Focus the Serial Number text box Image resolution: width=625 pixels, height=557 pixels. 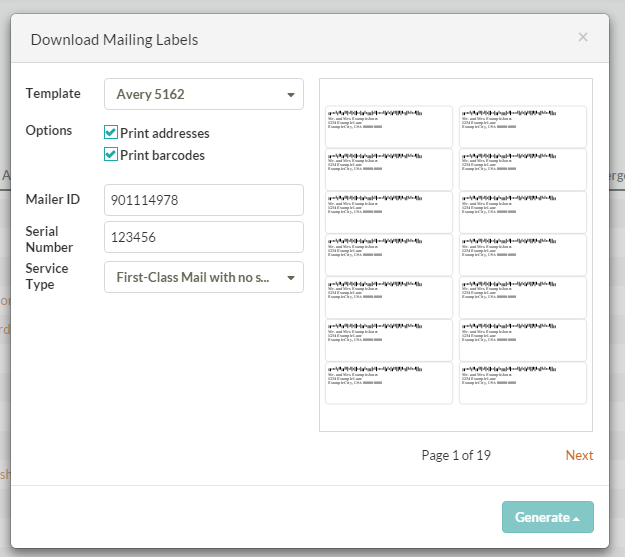tap(204, 237)
